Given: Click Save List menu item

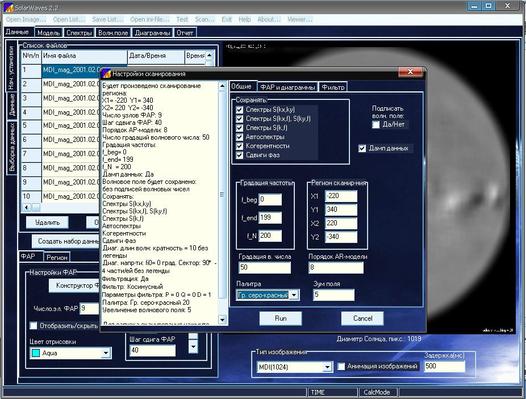Looking at the screenshot, I should click(x=107, y=19).
